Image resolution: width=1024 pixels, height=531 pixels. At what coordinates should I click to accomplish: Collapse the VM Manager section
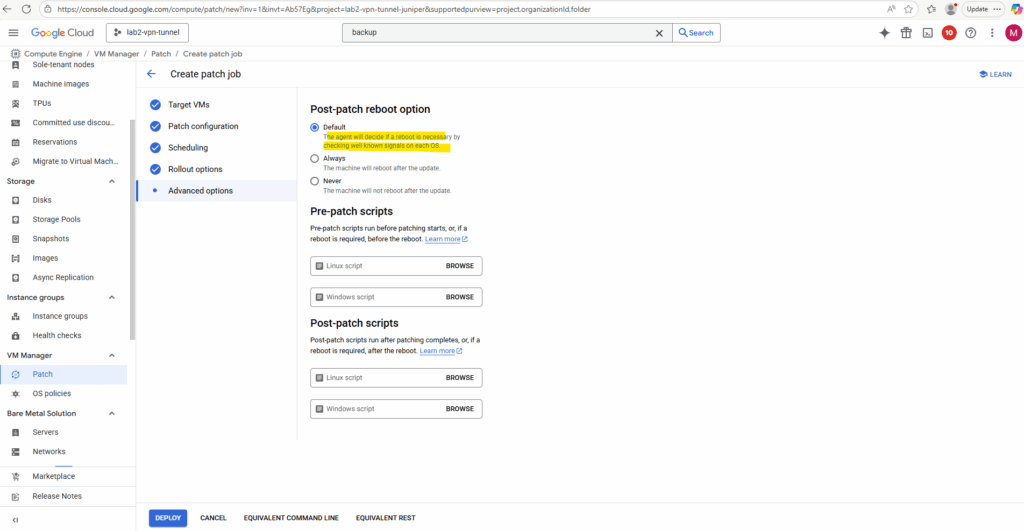click(112, 356)
